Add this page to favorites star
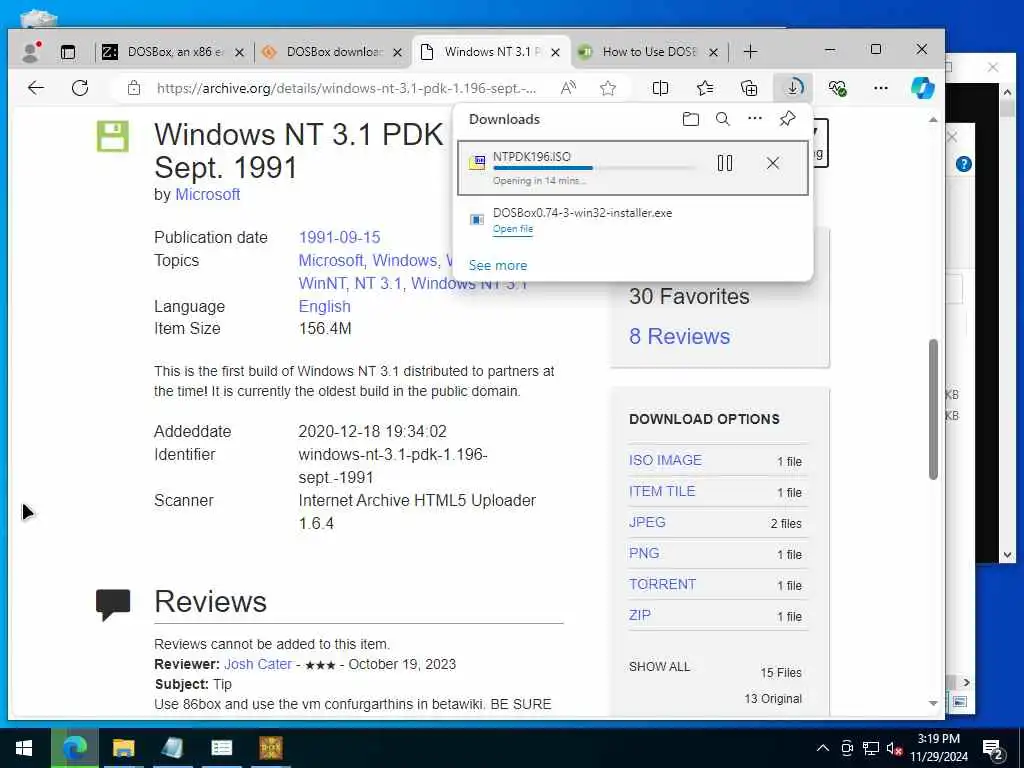 pos(608,88)
